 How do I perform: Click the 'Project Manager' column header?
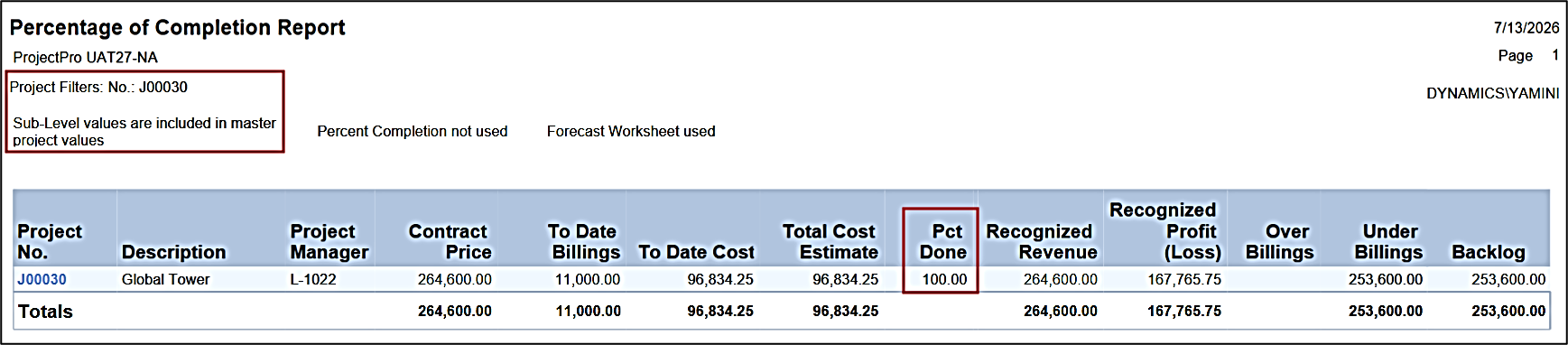[329, 242]
